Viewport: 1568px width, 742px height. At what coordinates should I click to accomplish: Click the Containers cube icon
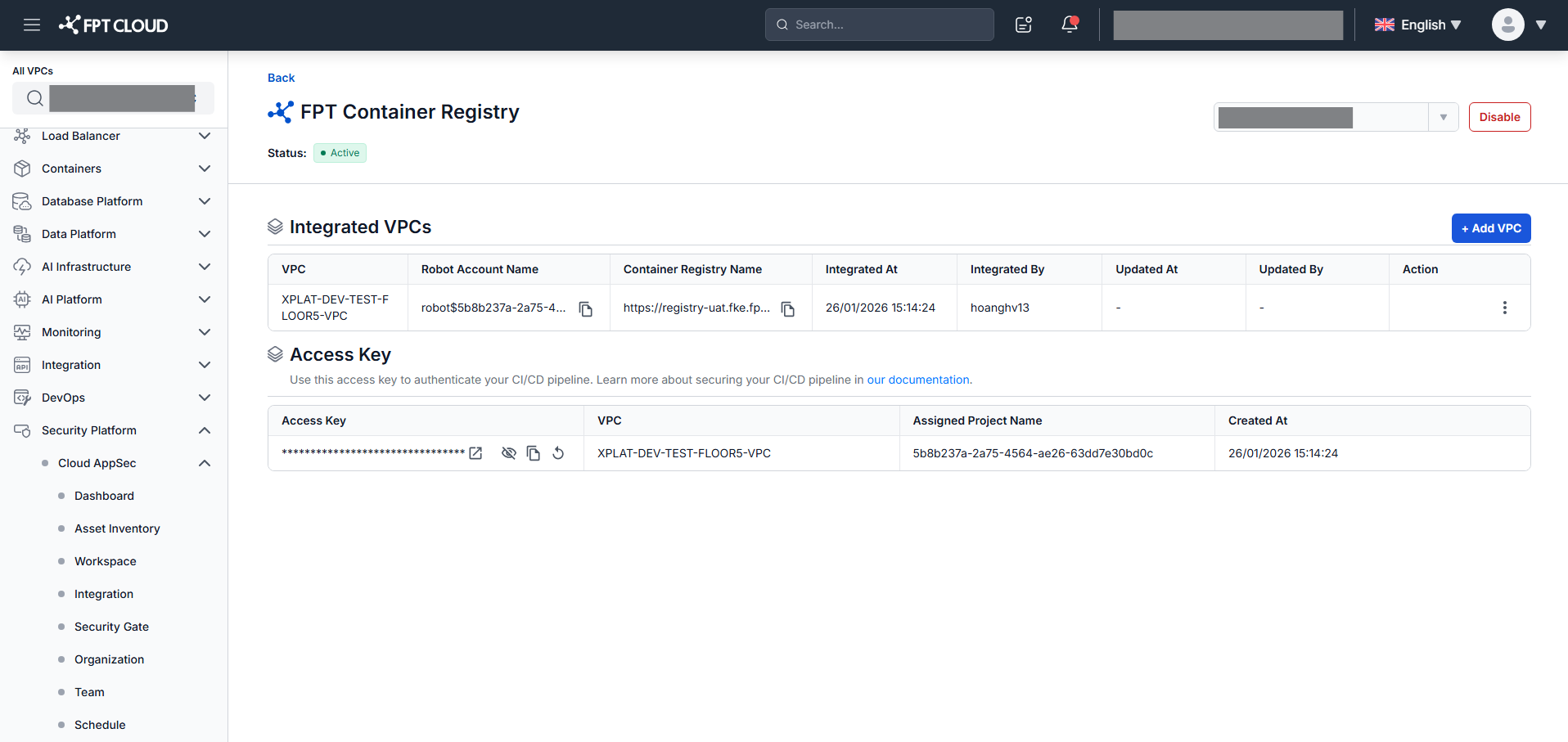pyautogui.click(x=22, y=169)
